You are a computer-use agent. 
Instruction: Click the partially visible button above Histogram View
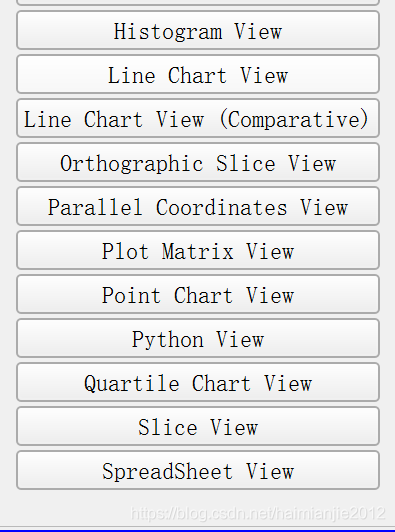(198, 2)
